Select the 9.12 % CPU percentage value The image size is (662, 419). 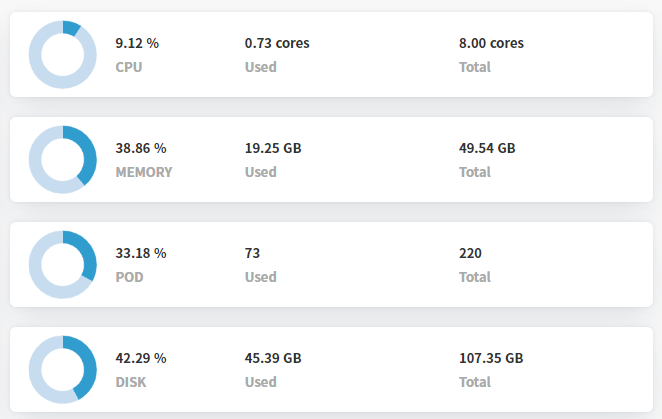coord(137,43)
